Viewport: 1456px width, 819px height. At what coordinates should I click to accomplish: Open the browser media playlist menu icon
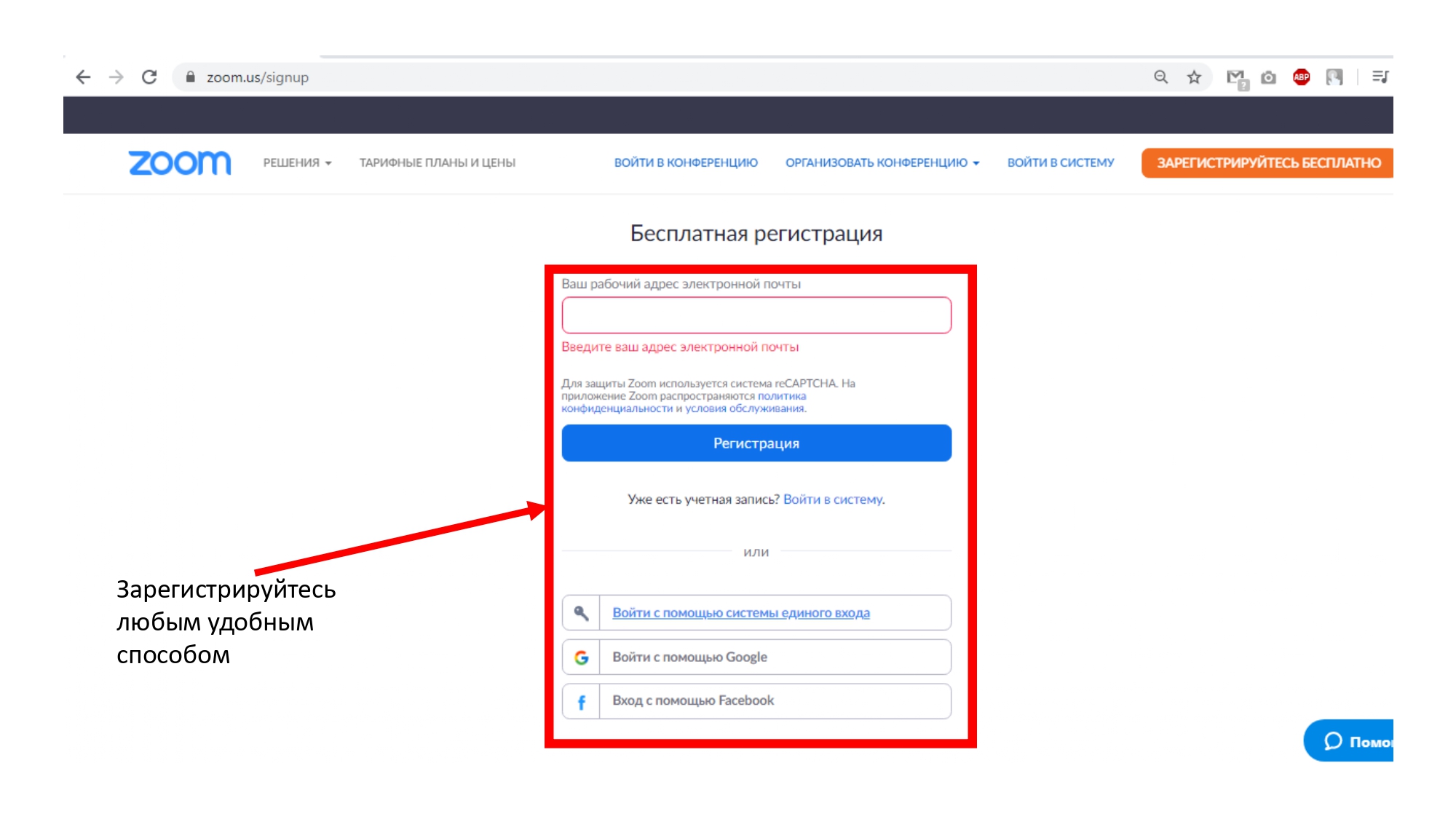(1380, 77)
